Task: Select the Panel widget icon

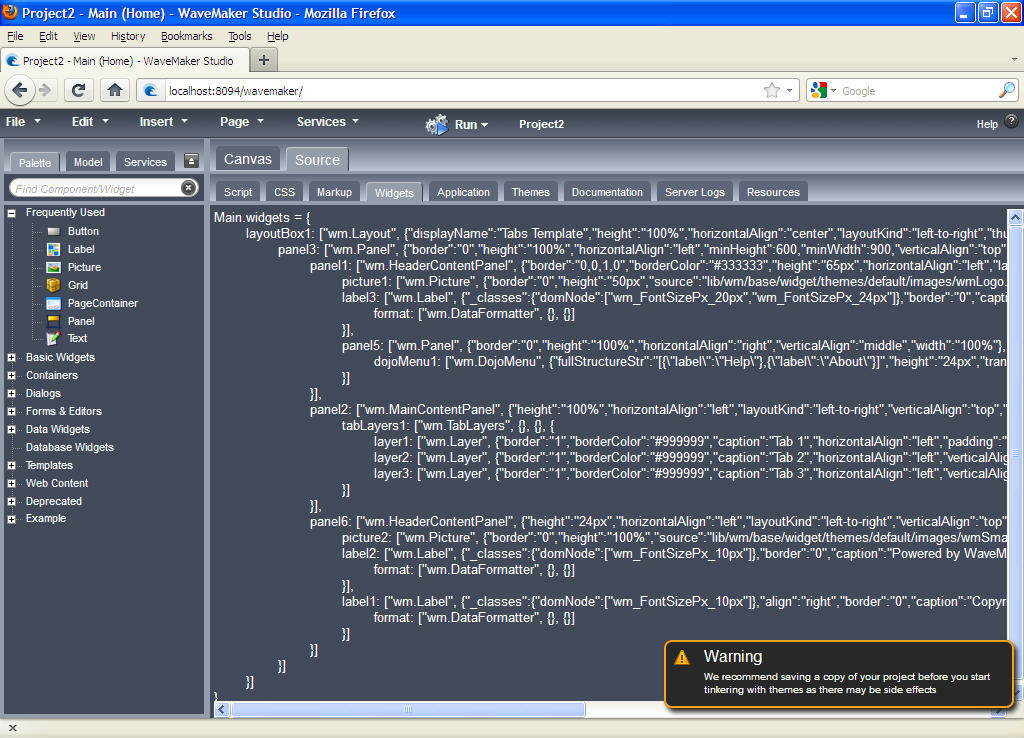Action: coord(54,321)
